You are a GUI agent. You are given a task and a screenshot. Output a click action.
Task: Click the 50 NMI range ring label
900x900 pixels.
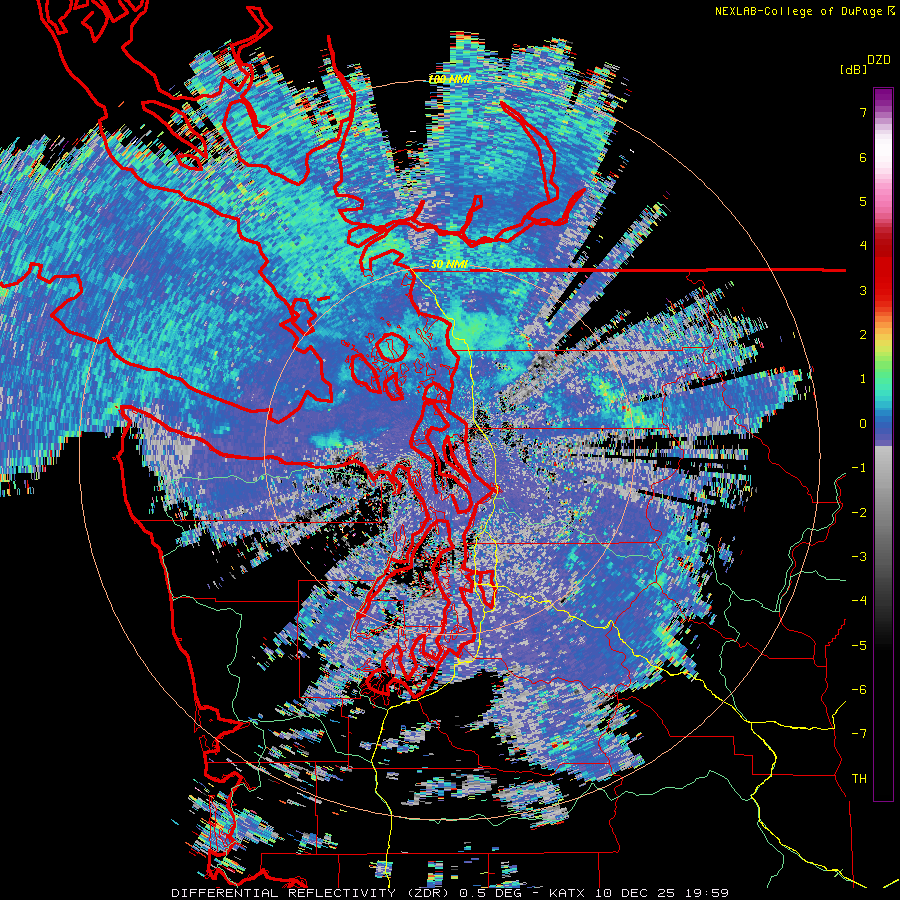pos(449,265)
